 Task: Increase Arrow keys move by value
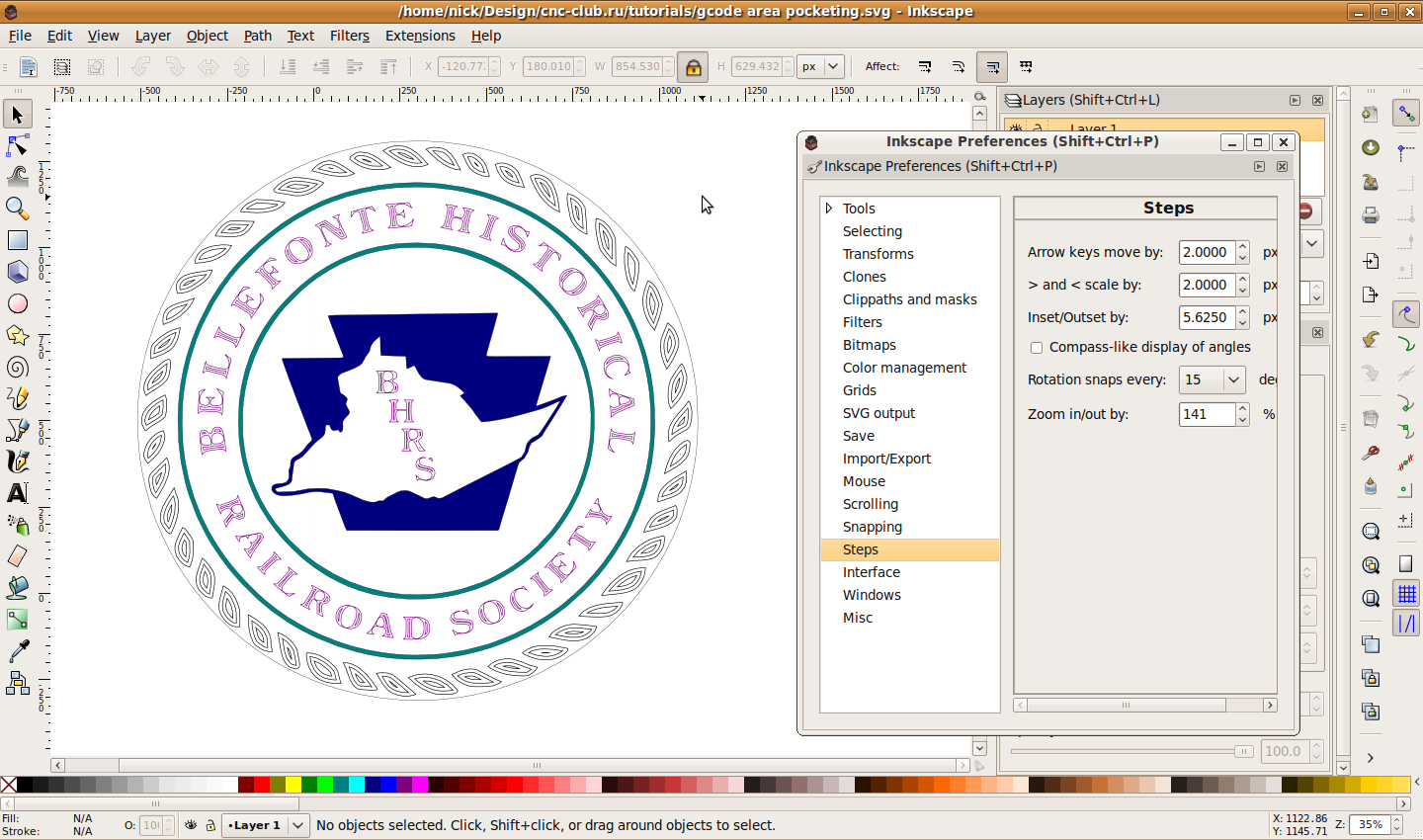coord(1243,247)
